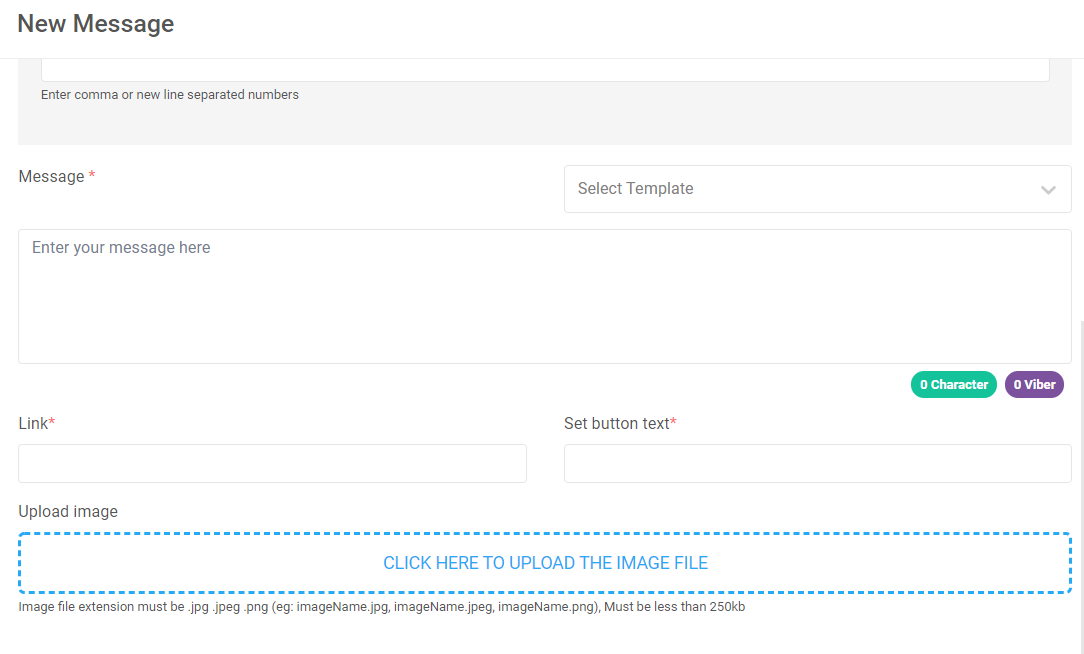Click the 'Link' field label

pyautogui.click(x=33, y=424)
